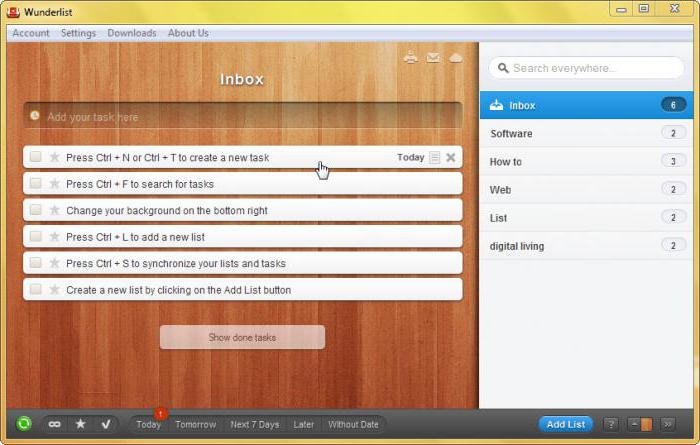700x445 pixels.
Task: Filter tasks Without Date
Action: tap(353, 424)
